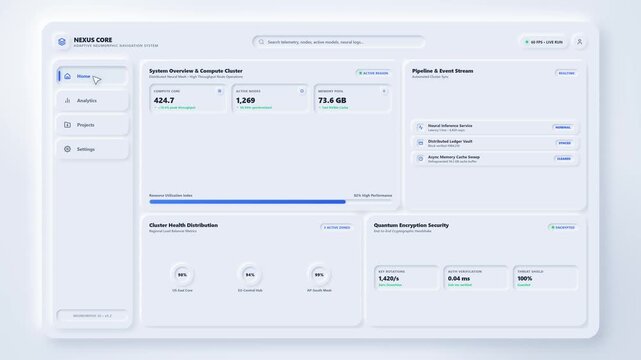
Task: Click the Distributed Ledger Vault icon
Action: (420, 143)
